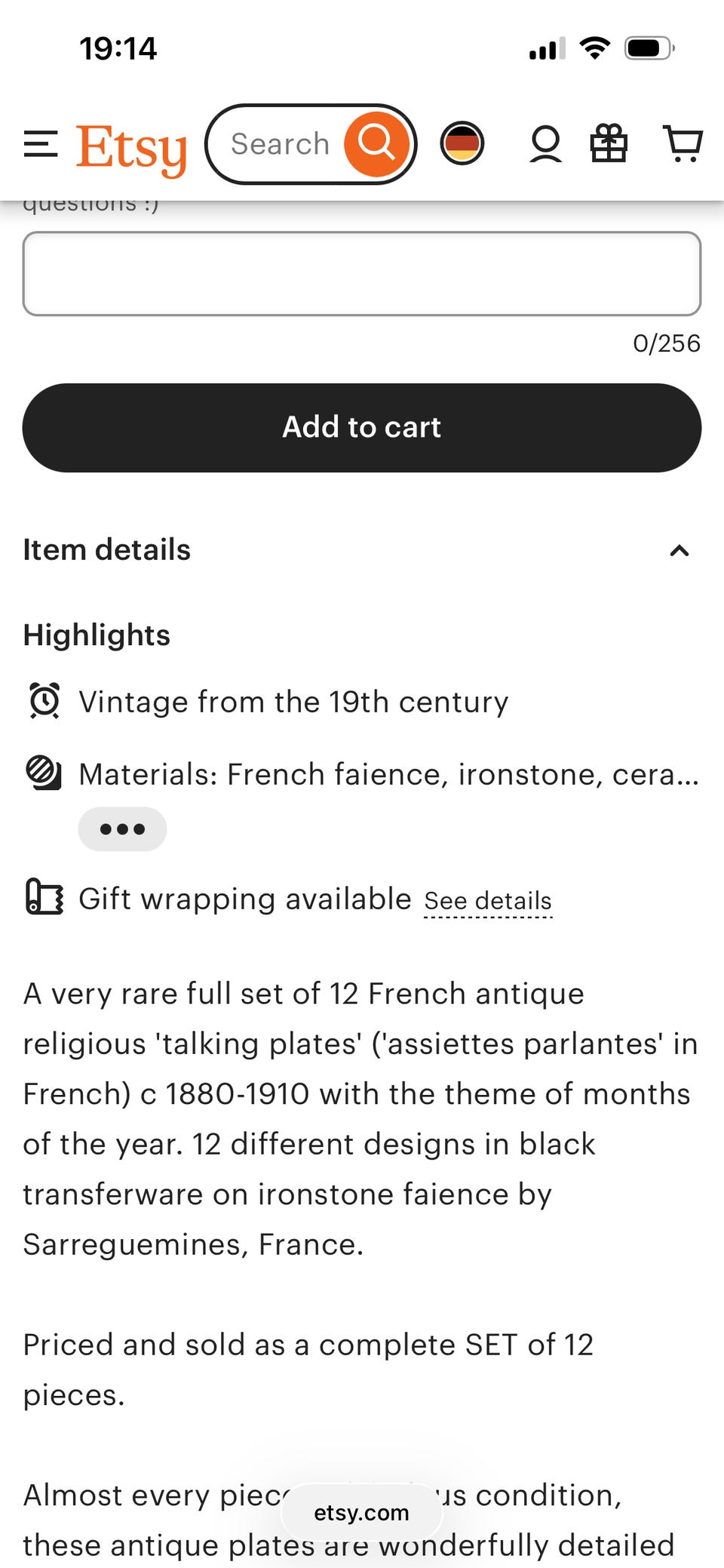Tap the etsy.com address pill

point(361,1512)
